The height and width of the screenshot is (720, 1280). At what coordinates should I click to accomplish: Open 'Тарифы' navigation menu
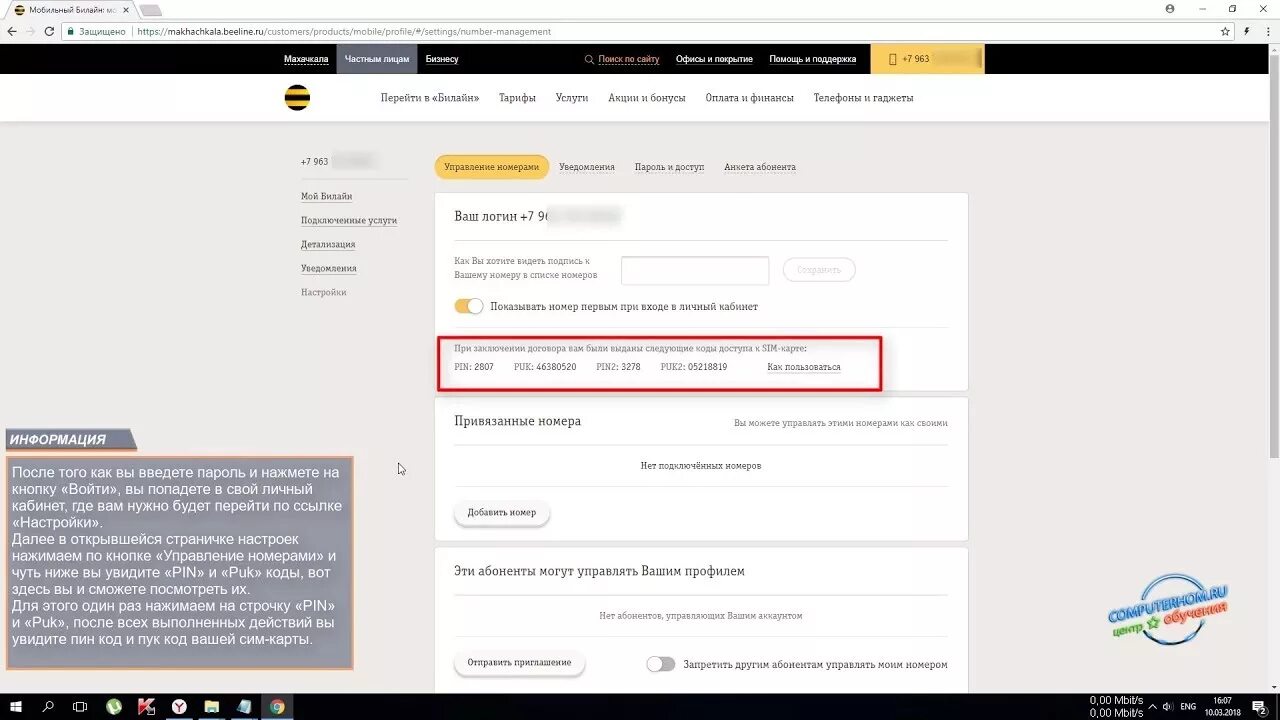click(x=518, y=98)
